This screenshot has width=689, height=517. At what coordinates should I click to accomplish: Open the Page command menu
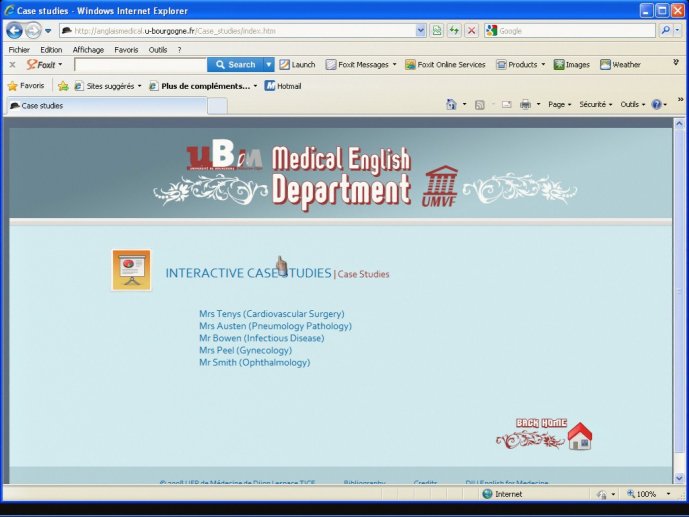pyautogui.click(x=559, y=105)
